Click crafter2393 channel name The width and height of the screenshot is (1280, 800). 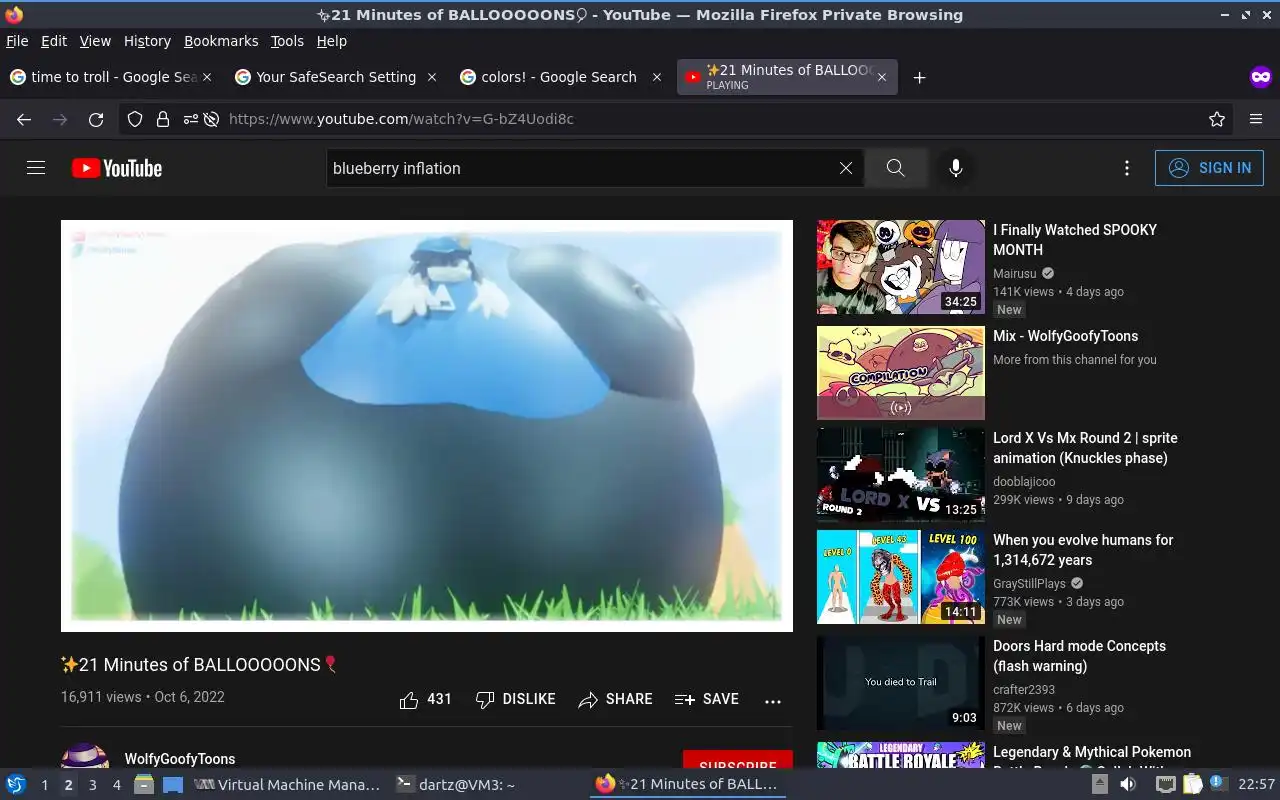click(1024, 689)
